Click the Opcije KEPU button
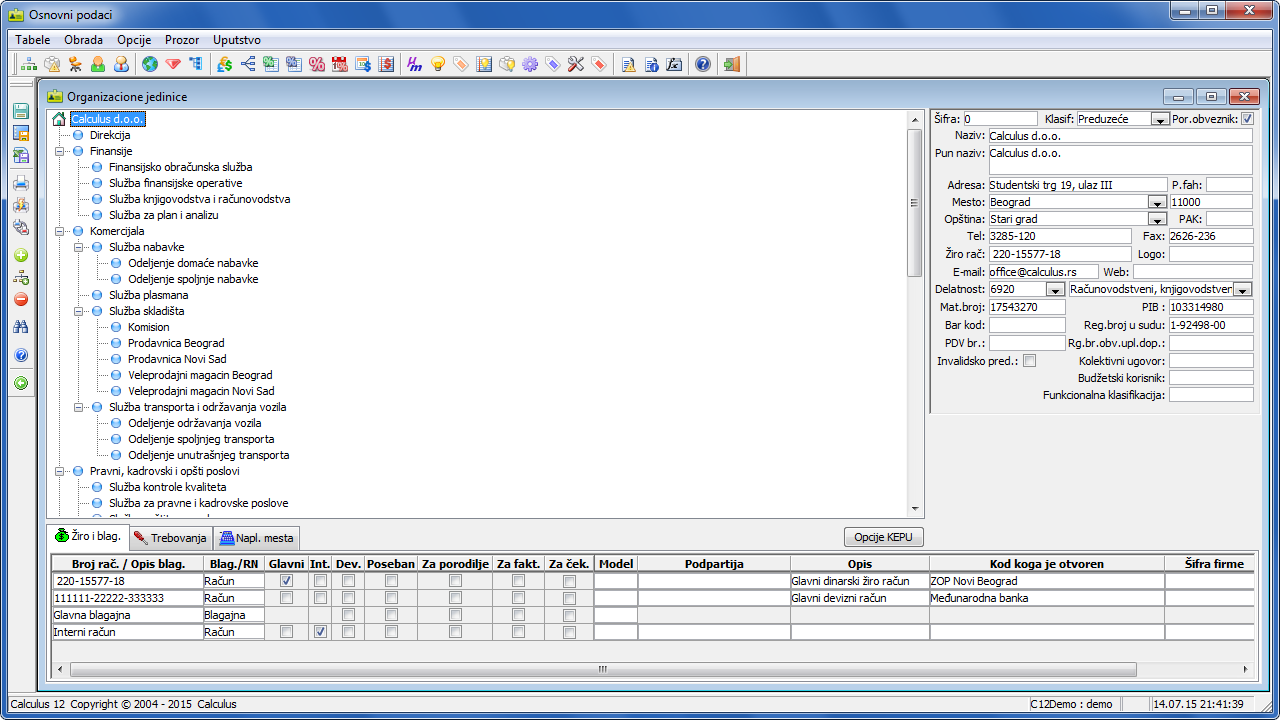The width and height of the screenshot is (1280, 720). click(883, 537)
